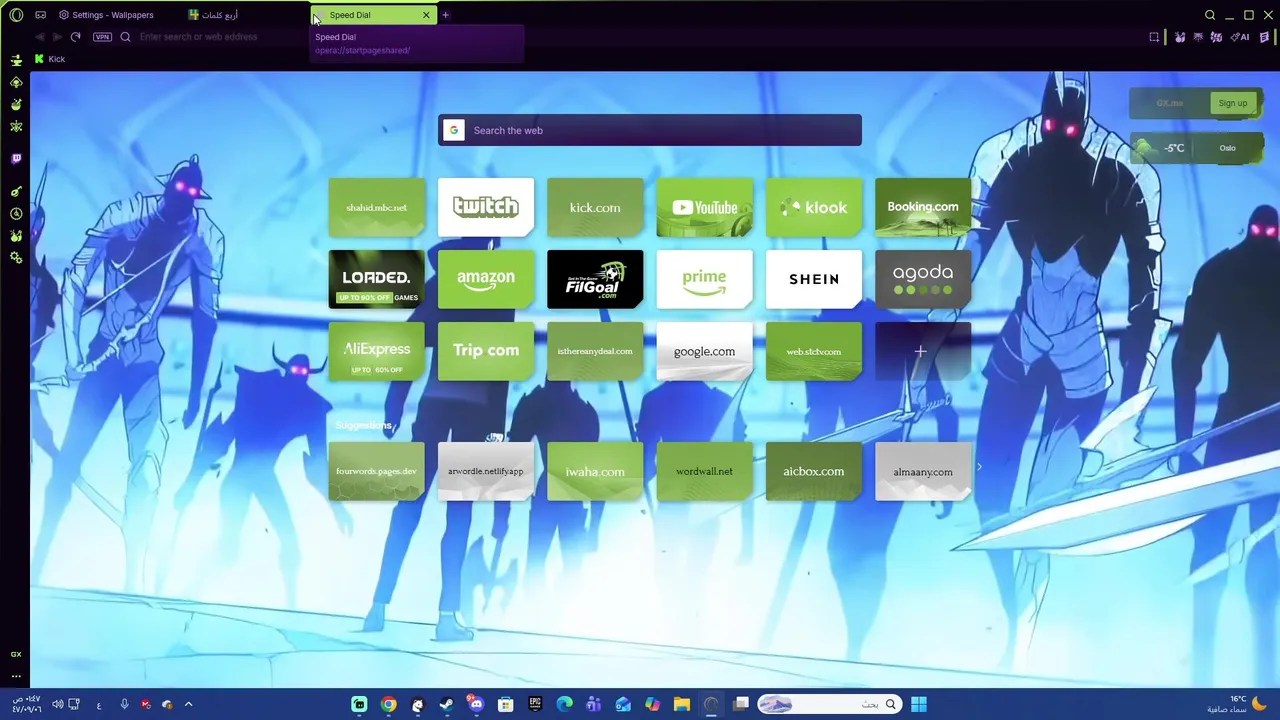Open File Explorer from the taskbar

682,705
